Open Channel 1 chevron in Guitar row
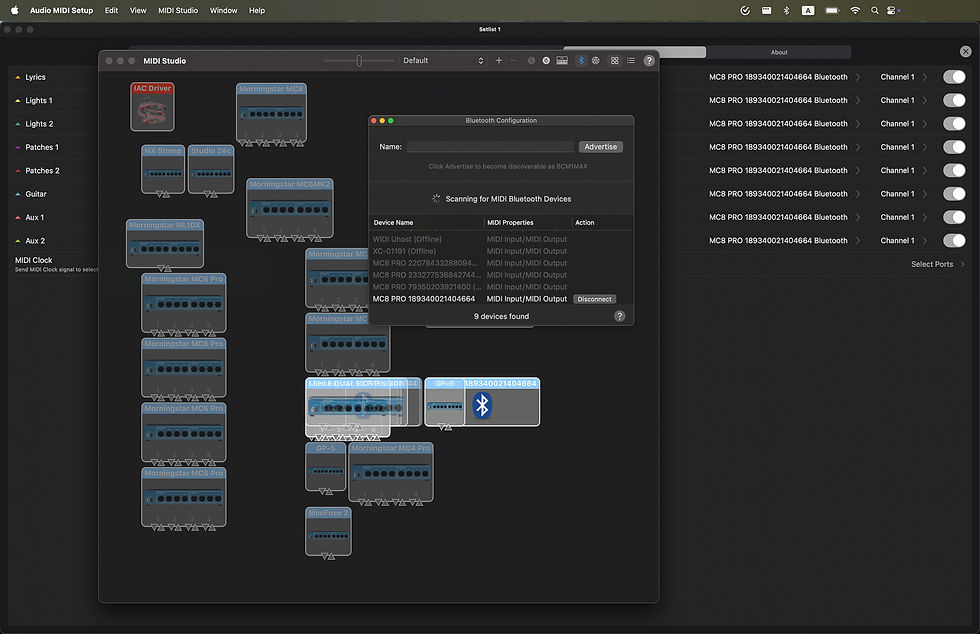 925,194
